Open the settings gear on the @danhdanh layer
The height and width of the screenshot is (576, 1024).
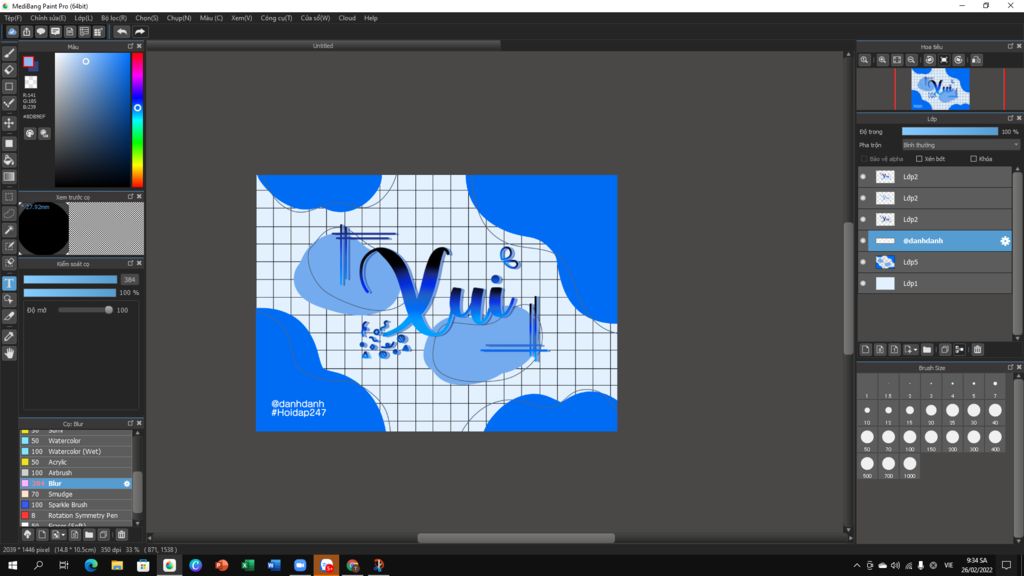click(x=1004, y=241)
